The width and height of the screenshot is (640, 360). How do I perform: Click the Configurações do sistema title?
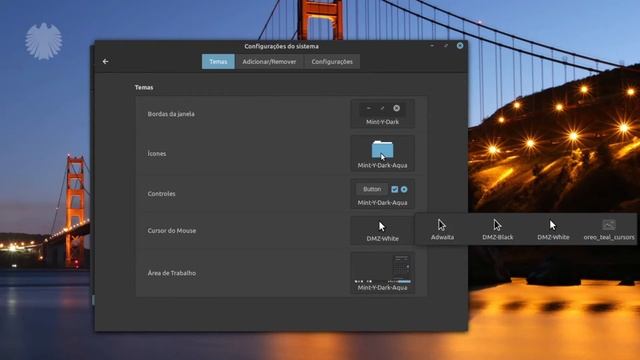[x=282, y=46]
